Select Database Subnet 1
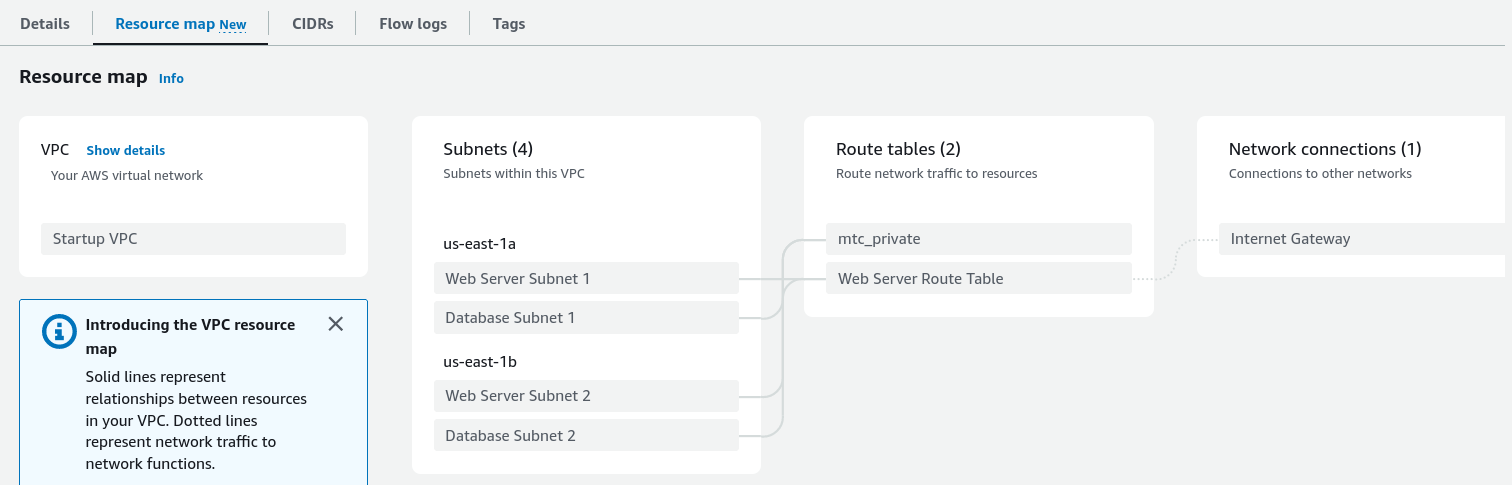 coord(586,317)
